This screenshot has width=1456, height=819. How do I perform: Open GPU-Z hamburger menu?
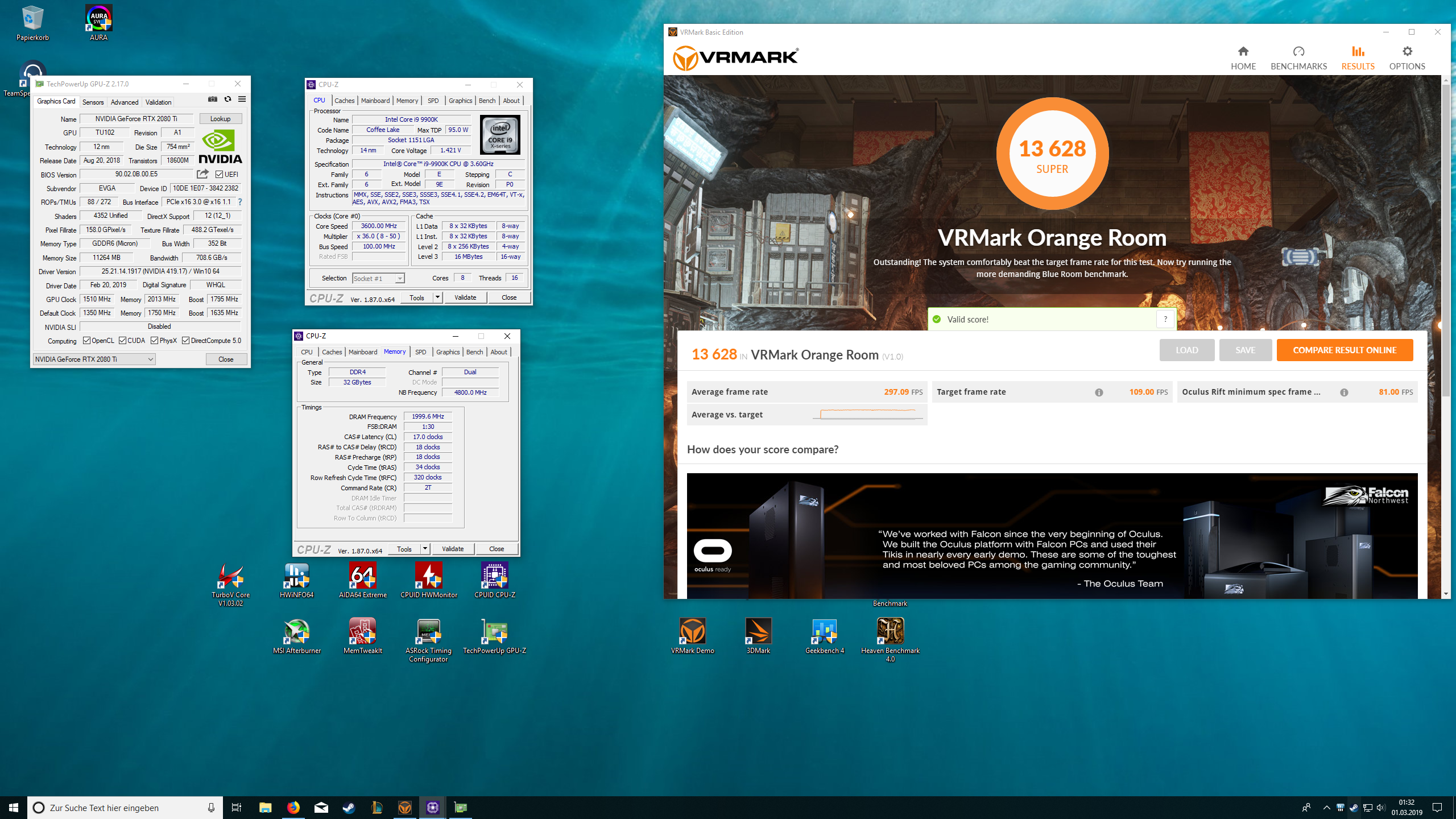(242, 99)
